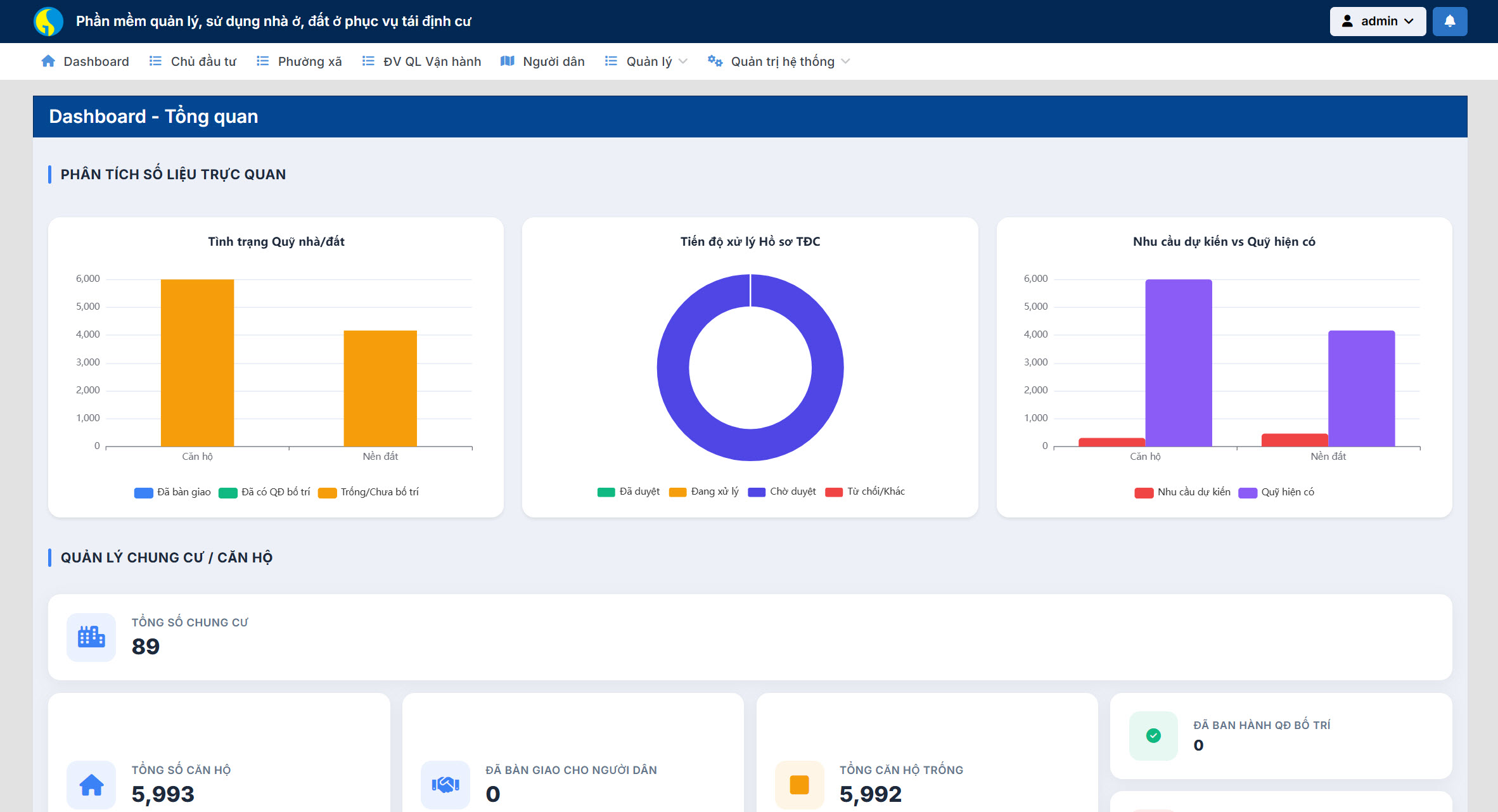The image size is (1498, 812).
Task: Toggle the Đang xử lý legend entry
Action: (704, 492)
